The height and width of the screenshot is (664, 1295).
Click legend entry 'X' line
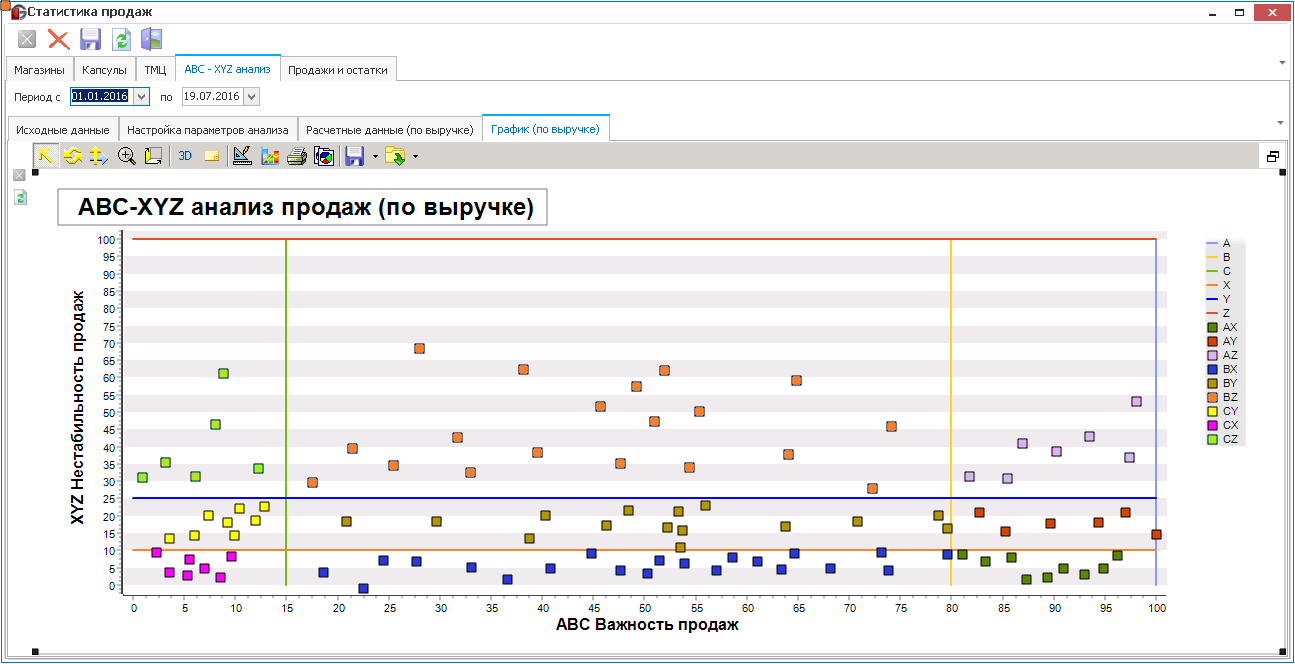(x=1218, y=285)
